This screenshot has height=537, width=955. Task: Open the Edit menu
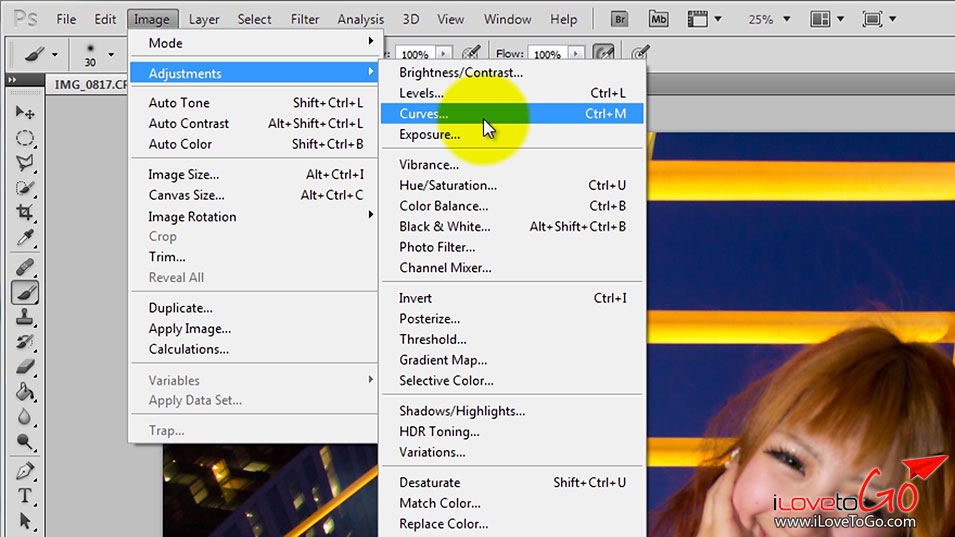[105, 19]
